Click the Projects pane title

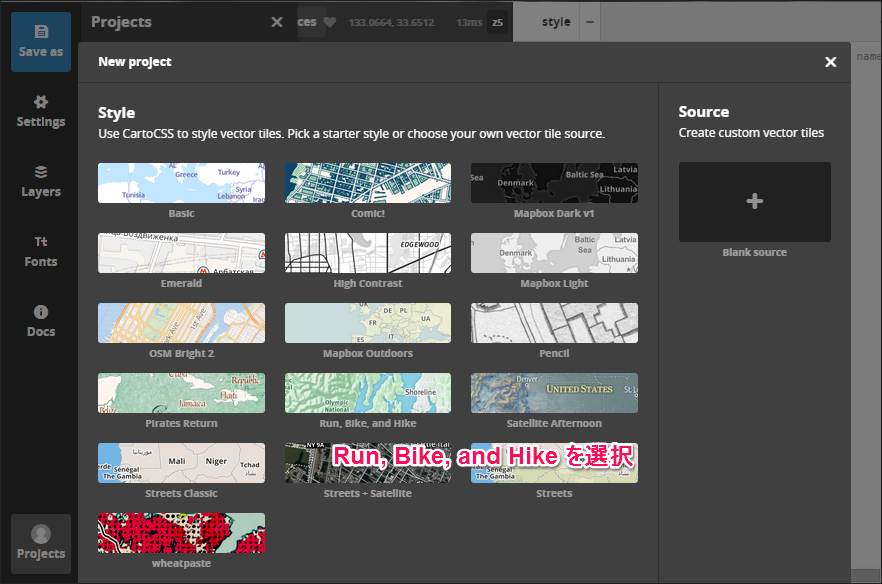[x=122, y=22]
